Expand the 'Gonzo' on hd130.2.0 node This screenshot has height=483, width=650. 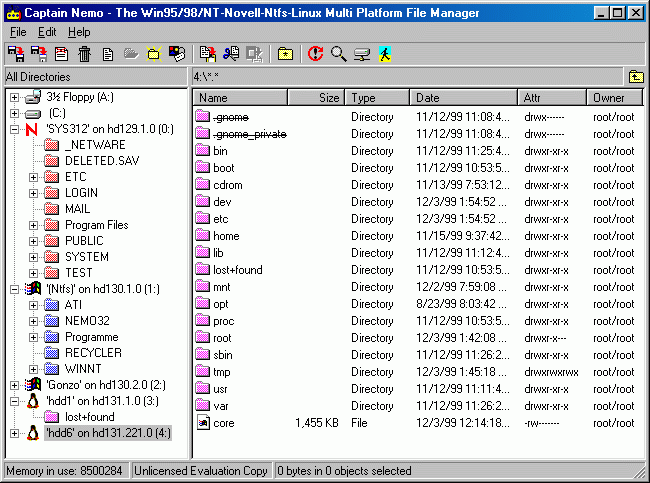point(14,385)
